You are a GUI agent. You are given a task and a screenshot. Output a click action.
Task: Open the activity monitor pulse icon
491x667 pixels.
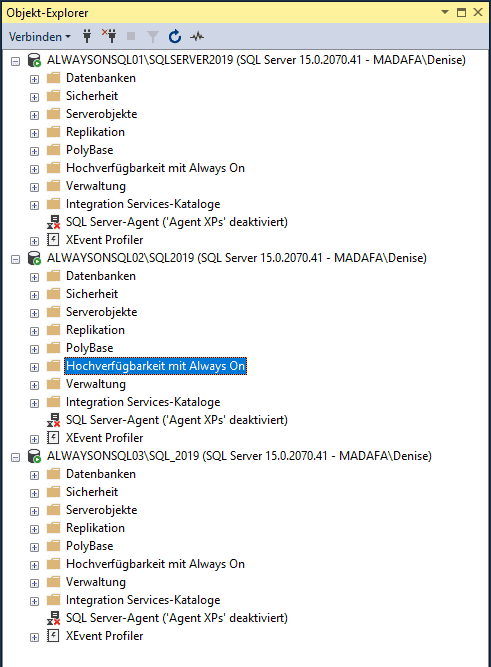[197, 37]
